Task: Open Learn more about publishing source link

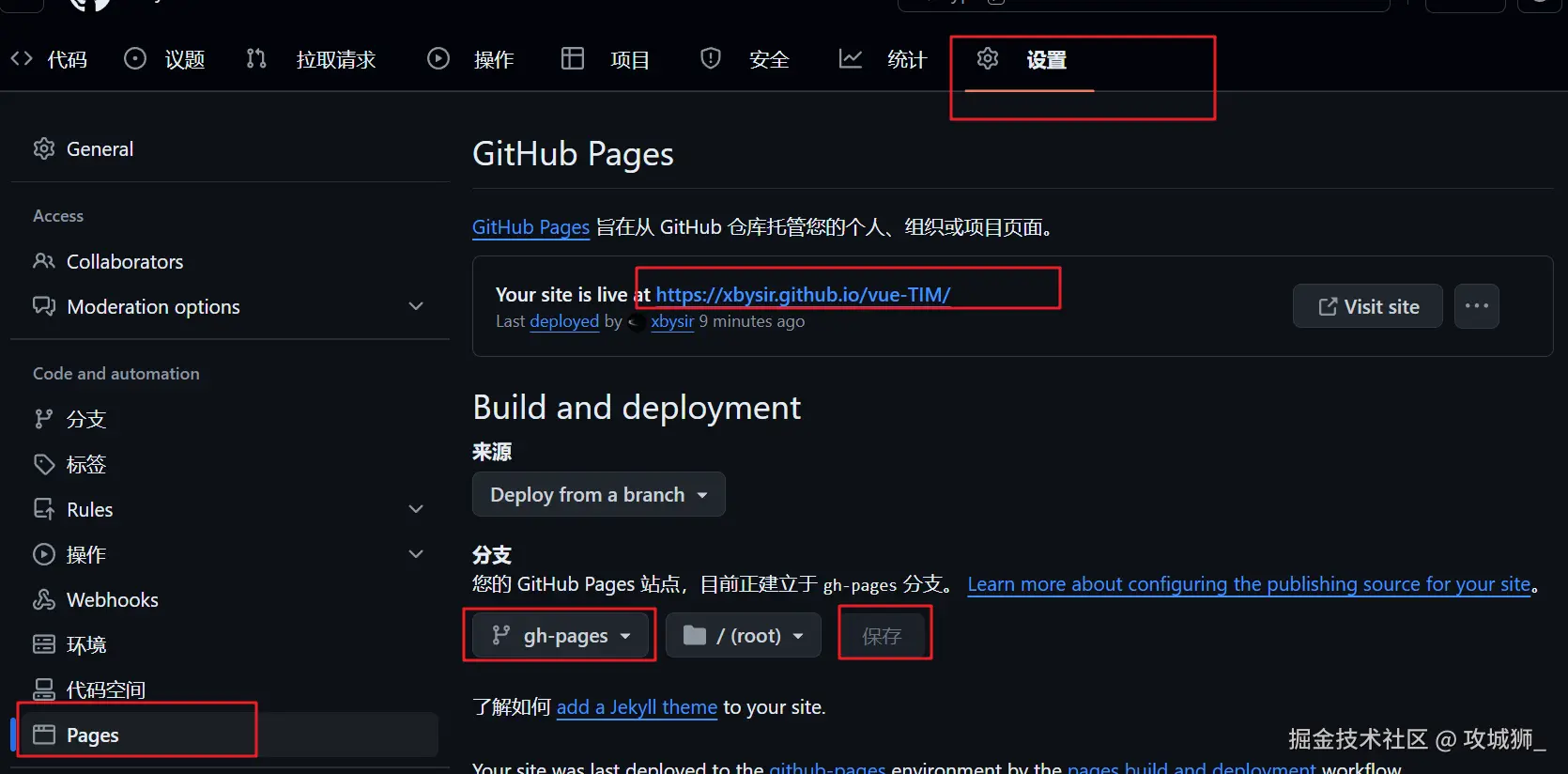Action: (1249, 584)
